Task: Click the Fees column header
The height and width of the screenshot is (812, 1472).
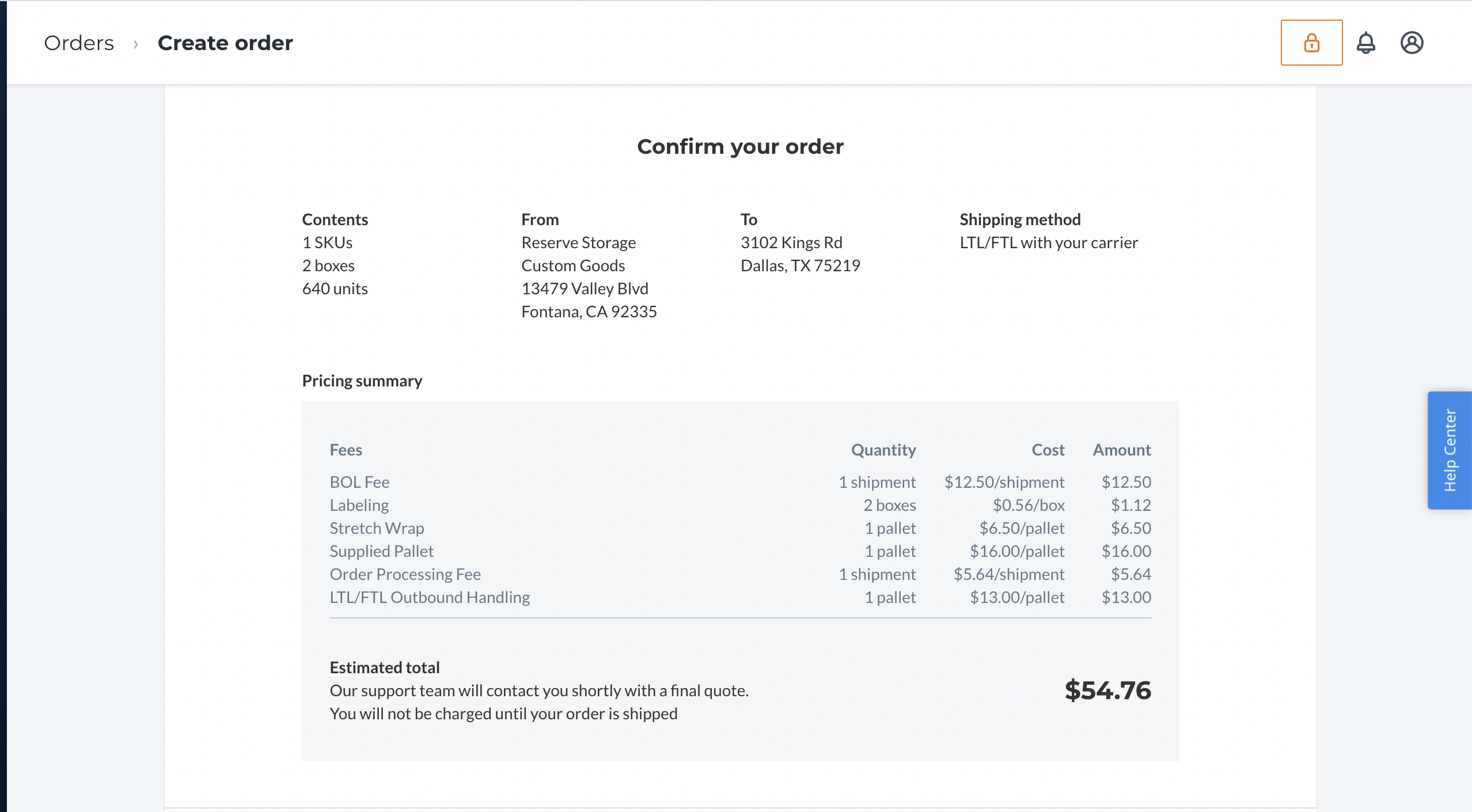Action: coord(346,450)
